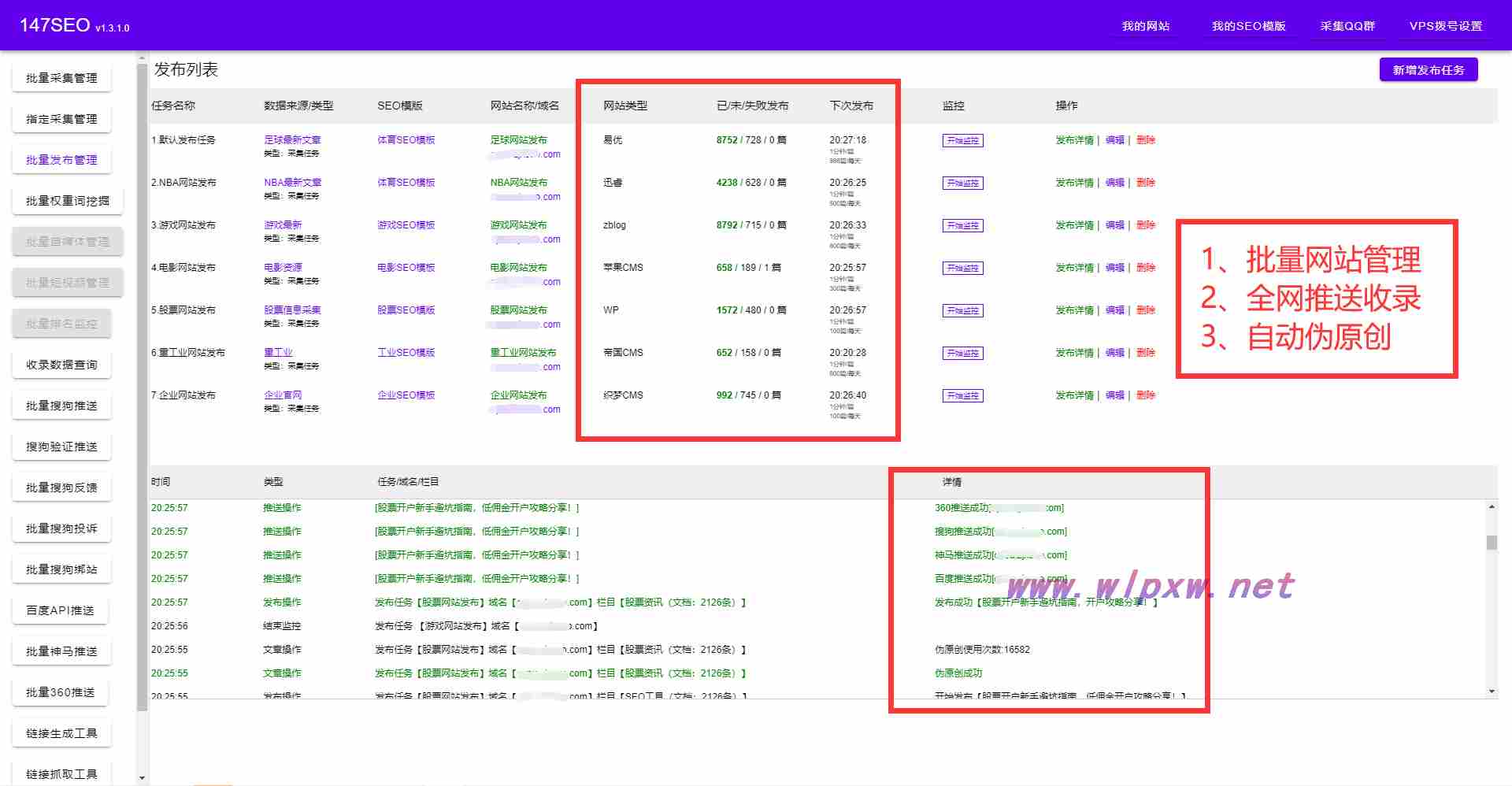
Task: Open 发布详情 for 企业网站发布
Action: point(1074,395)
